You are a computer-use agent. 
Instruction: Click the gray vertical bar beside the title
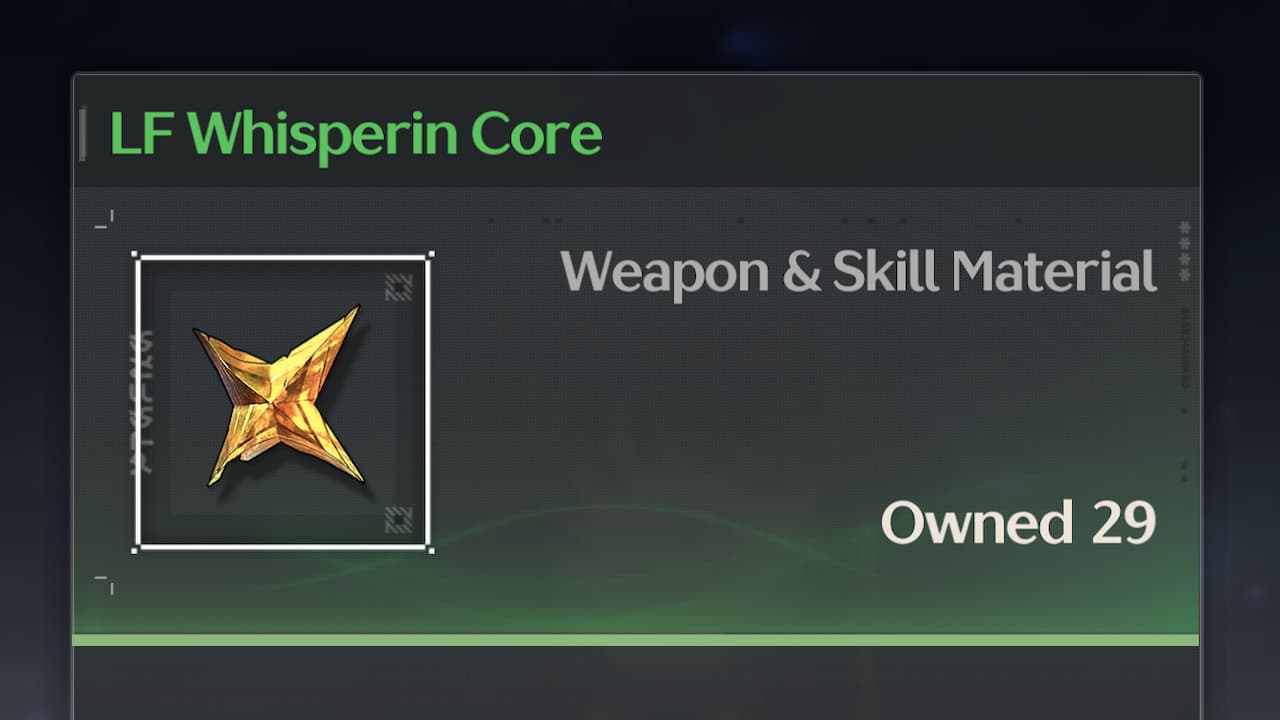pos(82,134)
